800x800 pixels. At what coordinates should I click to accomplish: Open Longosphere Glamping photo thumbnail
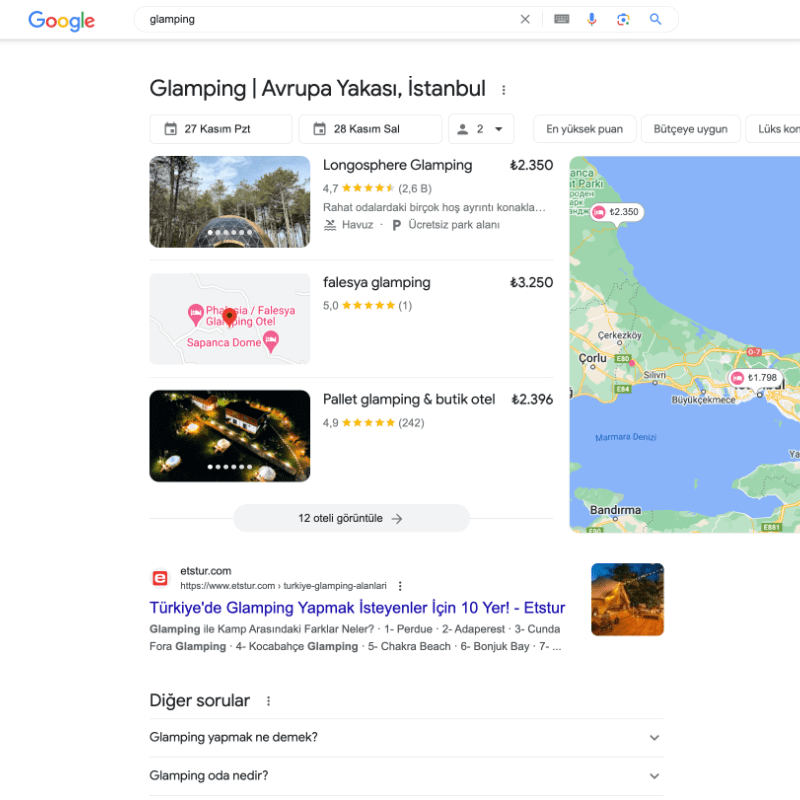pos(230,202)
